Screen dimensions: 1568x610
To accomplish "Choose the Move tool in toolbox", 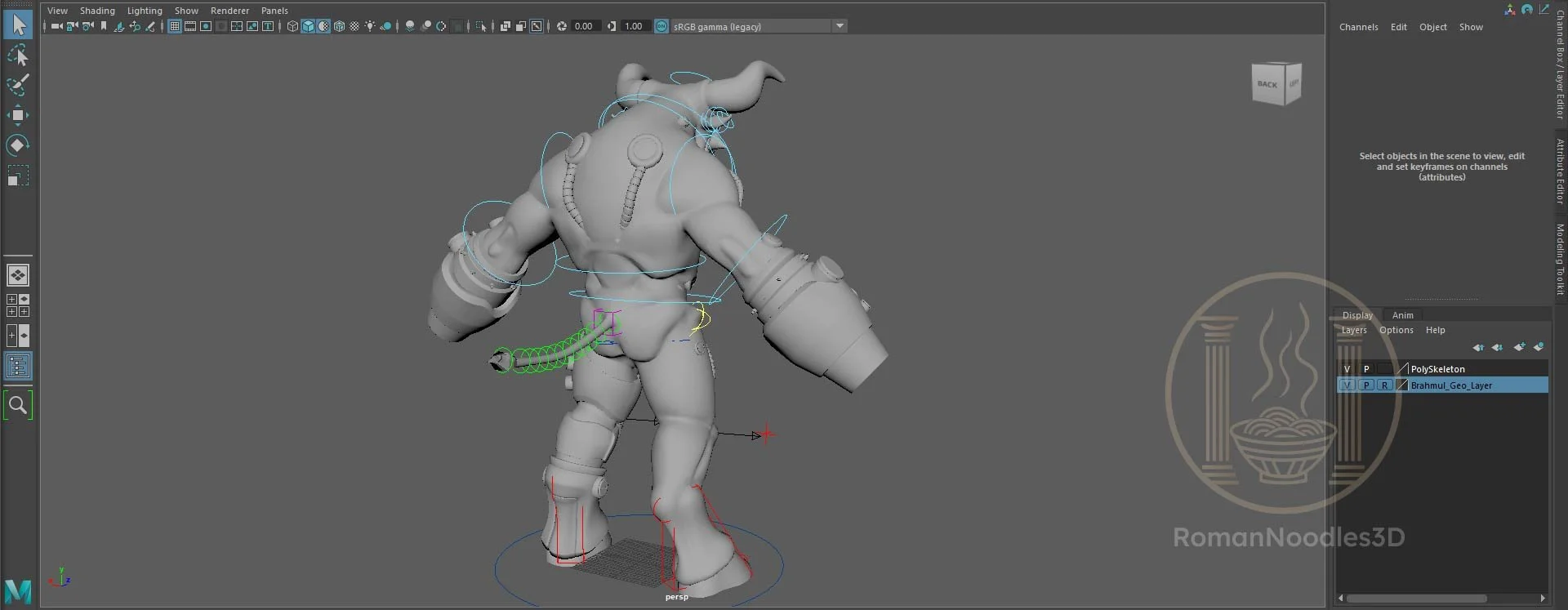I will [x=18, y=115].
